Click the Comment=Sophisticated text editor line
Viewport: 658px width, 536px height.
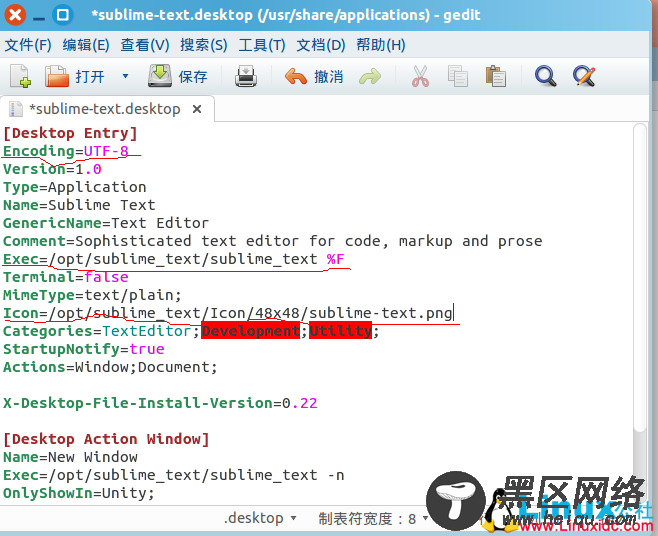tap(273, 241)
